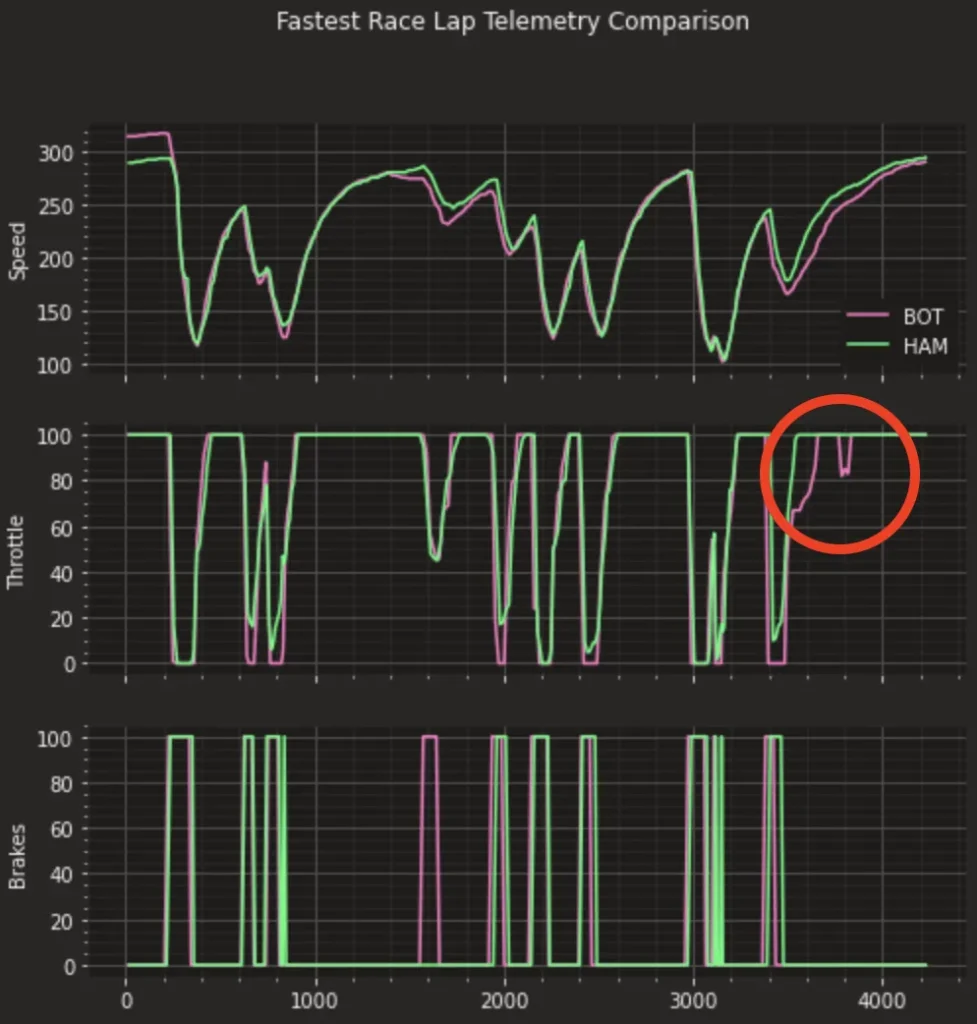Click the 4000 label on the x-axis

click(883, 998)
